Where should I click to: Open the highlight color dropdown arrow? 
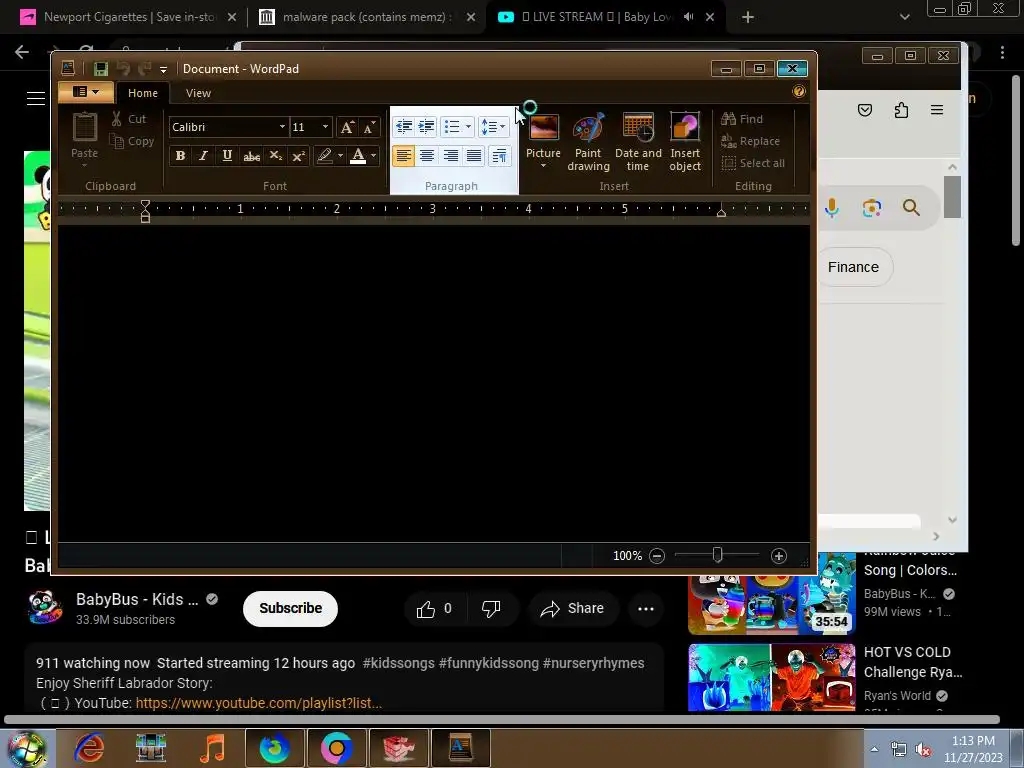[340, 155]
